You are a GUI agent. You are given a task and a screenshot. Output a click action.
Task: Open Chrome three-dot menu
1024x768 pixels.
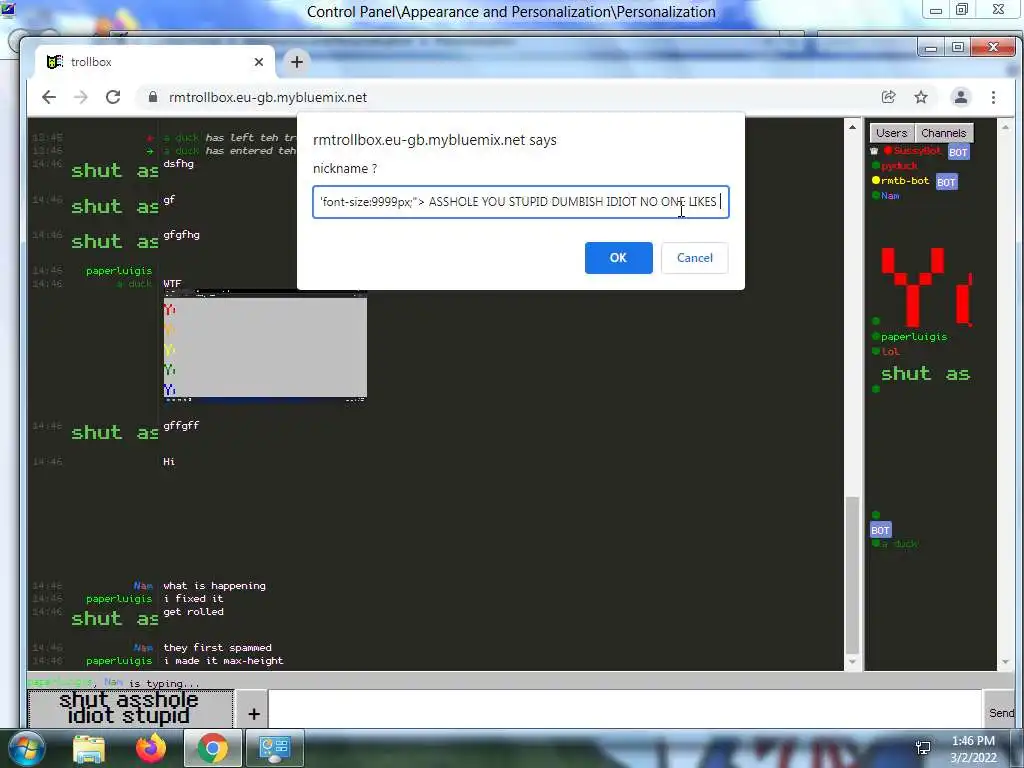click(993, 97)
